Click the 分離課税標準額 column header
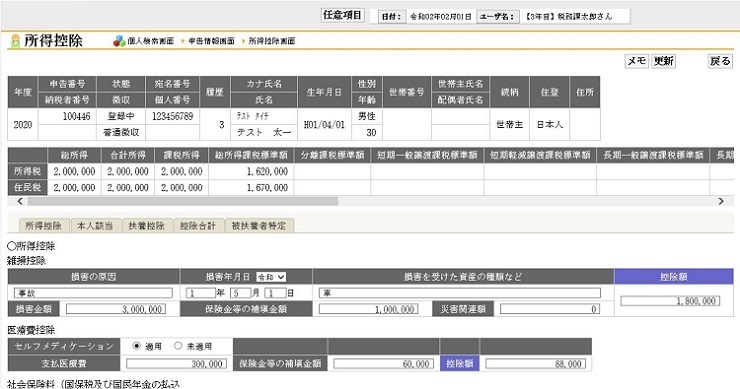The height and width of the screenshot is (389, 740). point(332,155)
